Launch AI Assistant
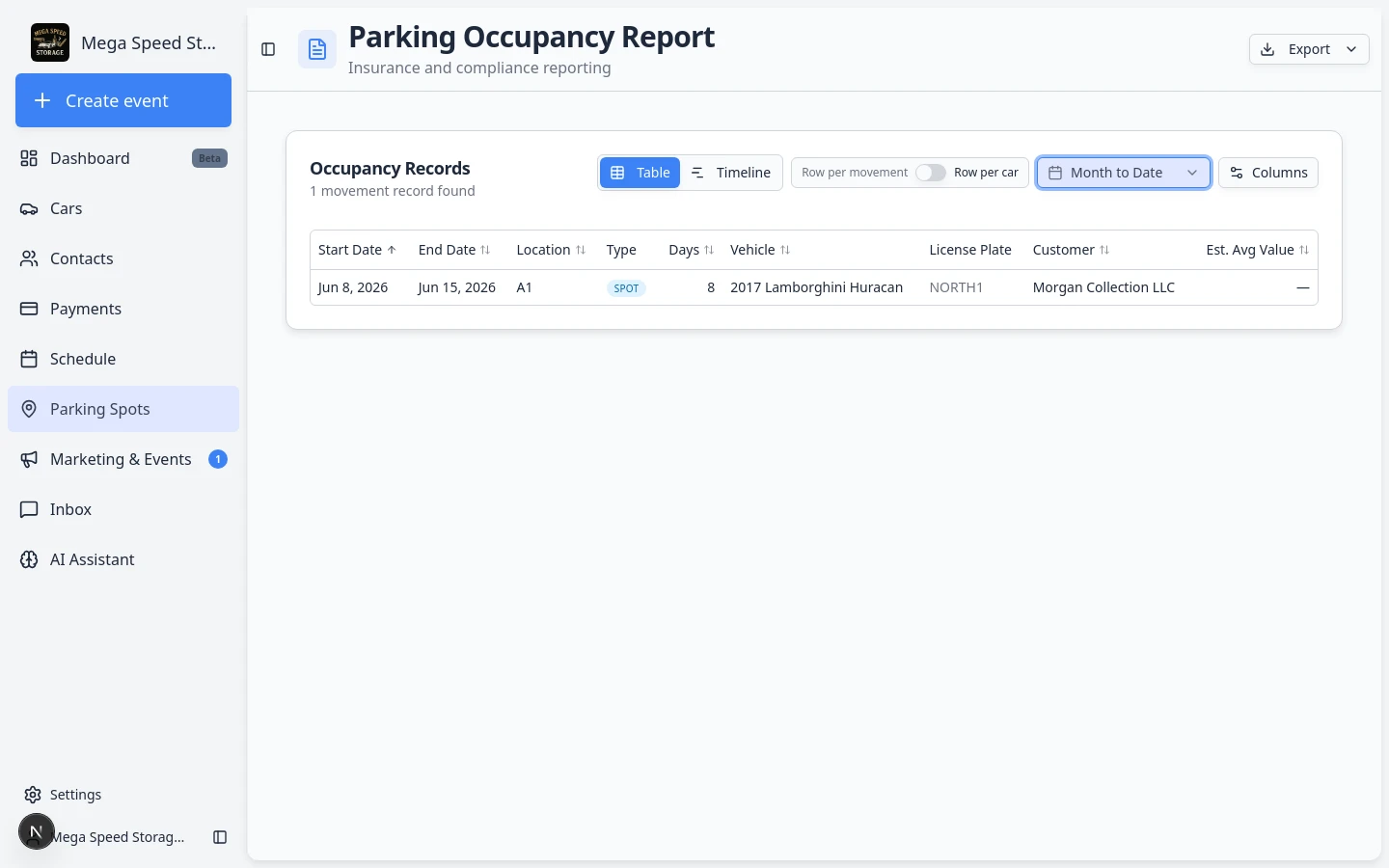 (123, 559)
